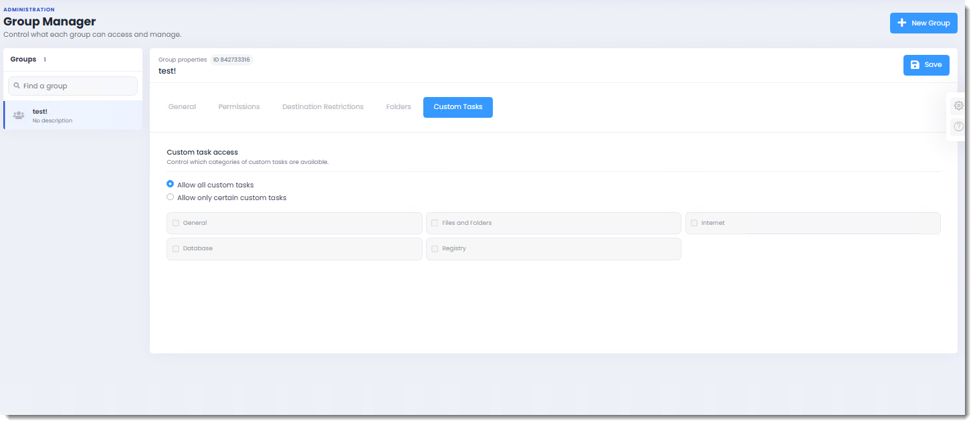The image size is (975, 425).
Task: Select Allow only certain custom tasks
Action: point(170,197)
